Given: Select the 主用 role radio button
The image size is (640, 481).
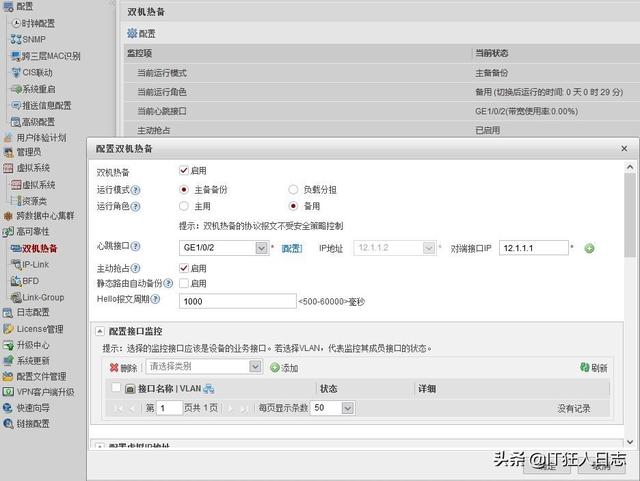Looking at the screenshot, I should coord(184,206).
